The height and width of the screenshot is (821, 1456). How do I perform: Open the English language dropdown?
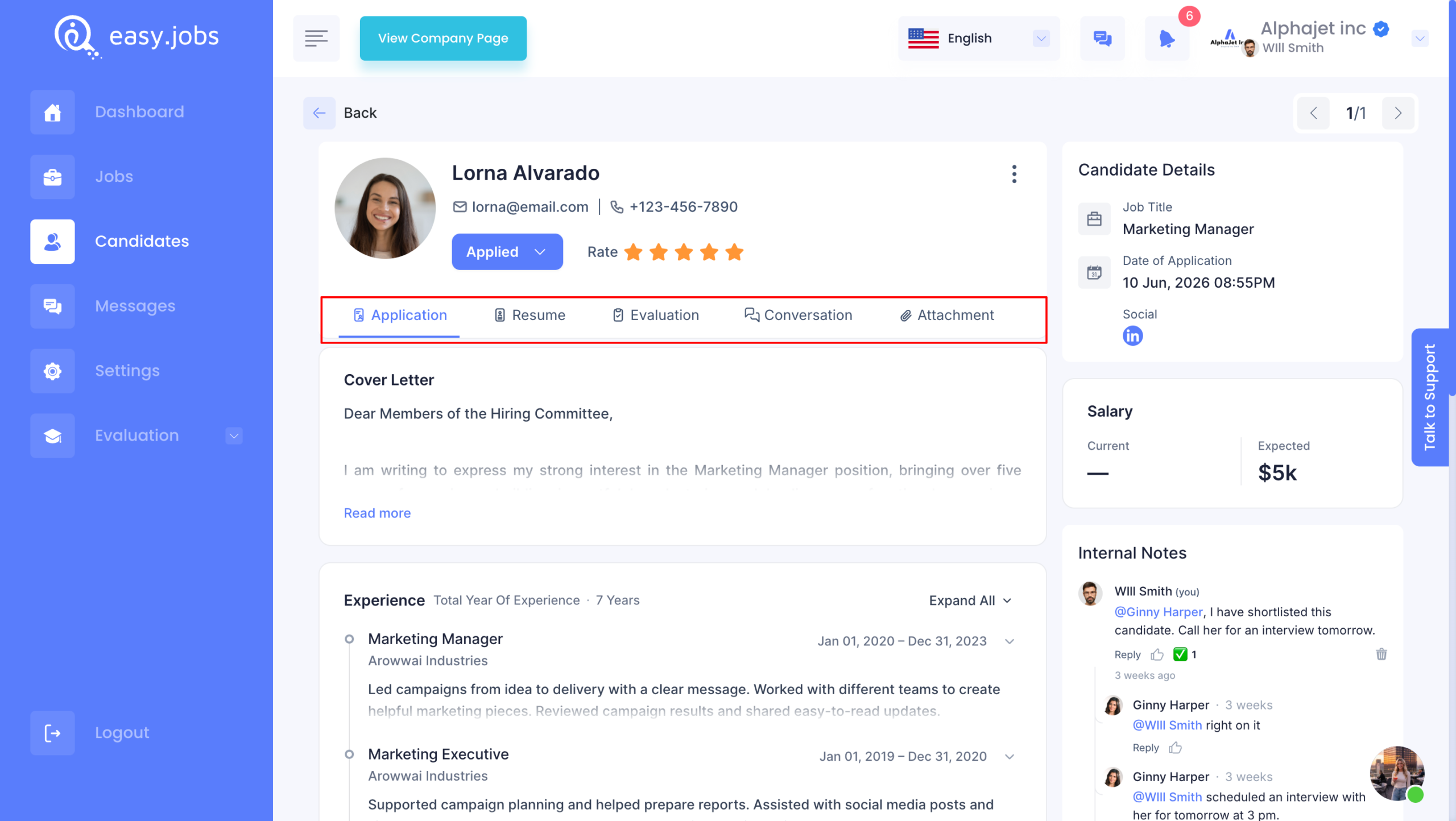click(979, 38)
